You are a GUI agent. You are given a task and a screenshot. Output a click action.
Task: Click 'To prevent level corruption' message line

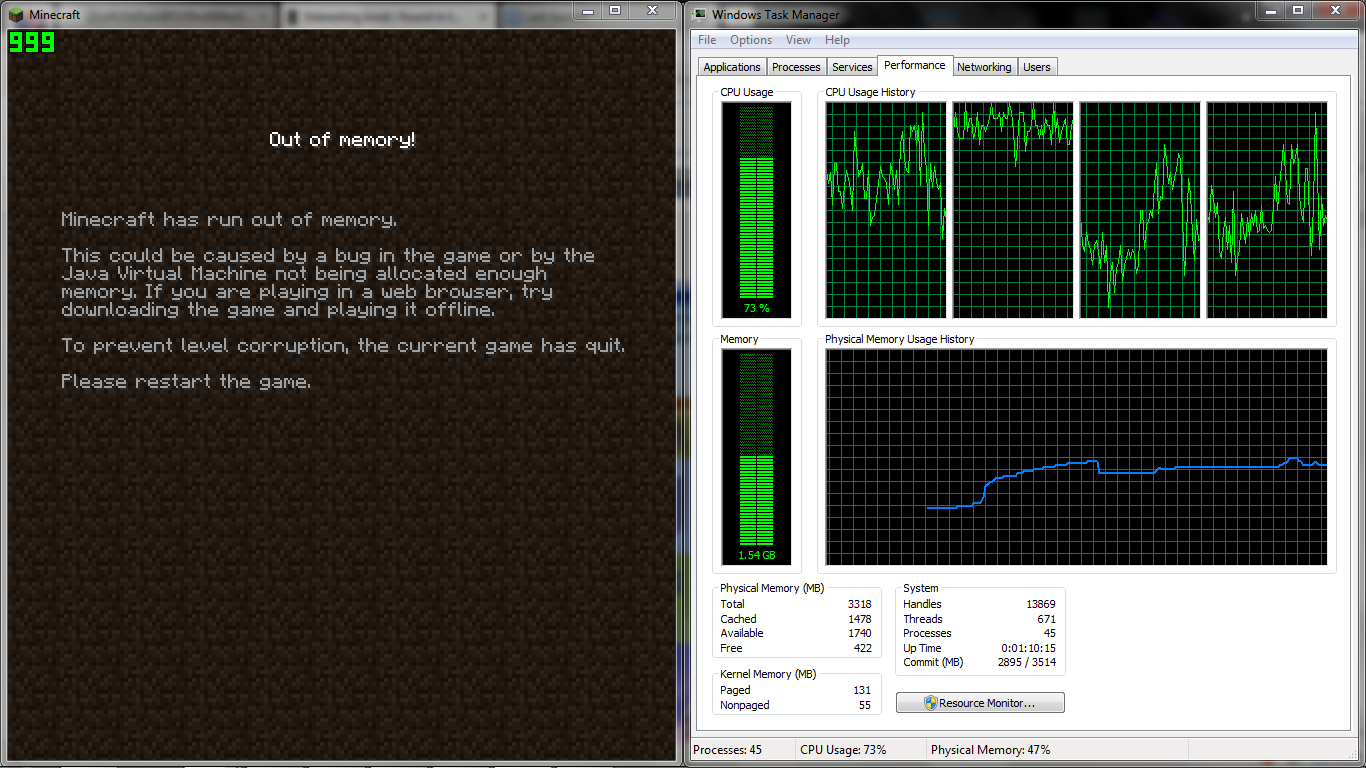coord(343,346)
